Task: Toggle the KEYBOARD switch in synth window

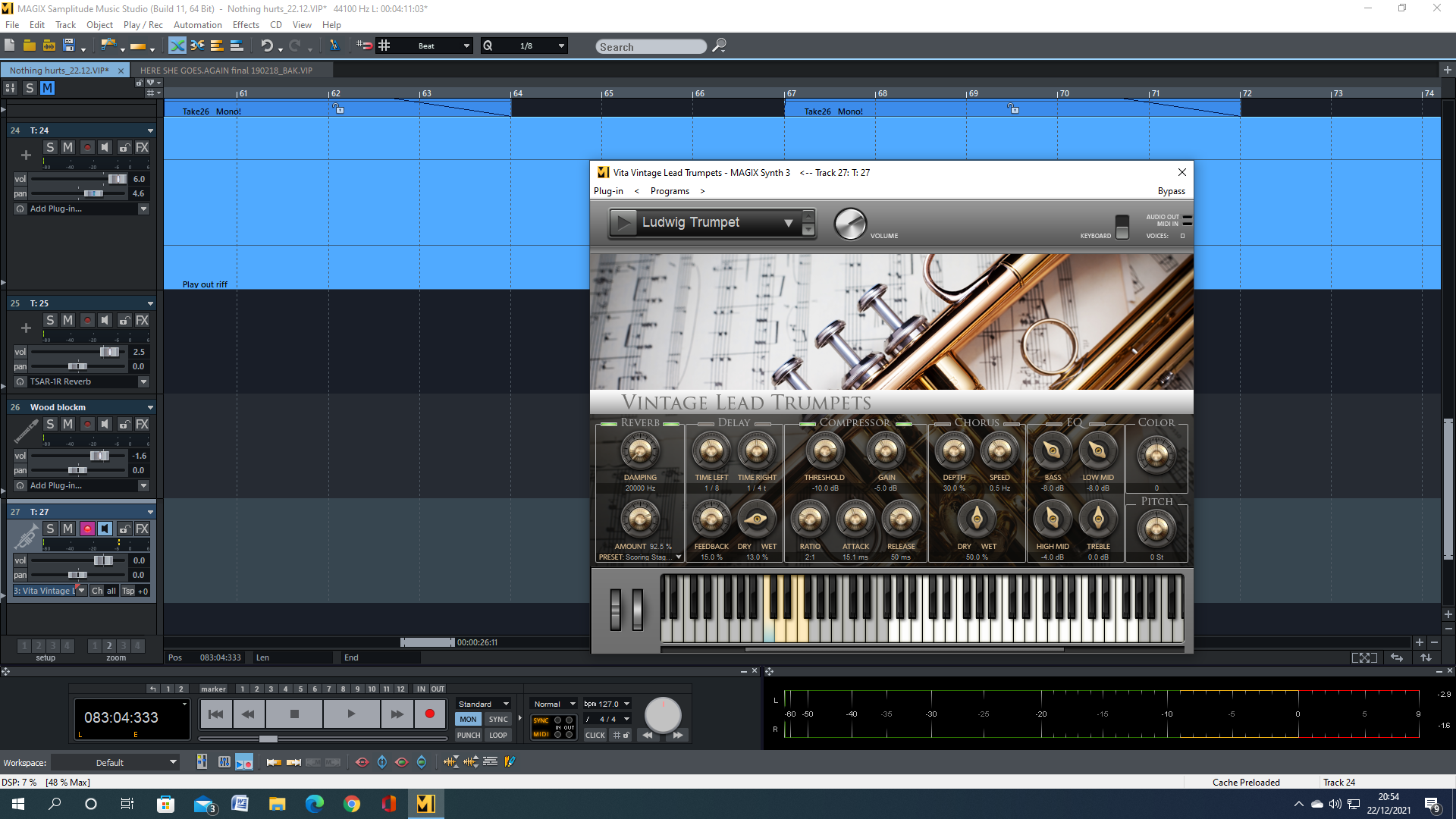Action: 1122,227
